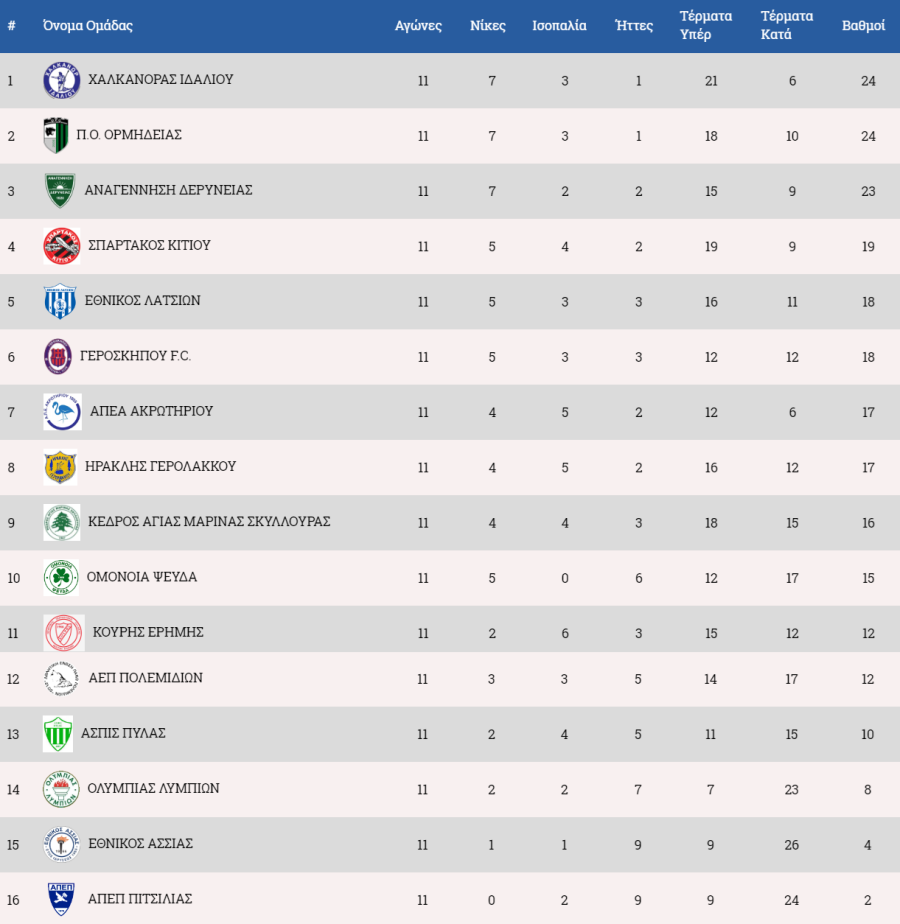Click the ΟΜΟΝΟΙΑ ΨΕΥΔΑ shamrock logo
Viewport: 900px width, 924px height.
[x=61, y=578]
